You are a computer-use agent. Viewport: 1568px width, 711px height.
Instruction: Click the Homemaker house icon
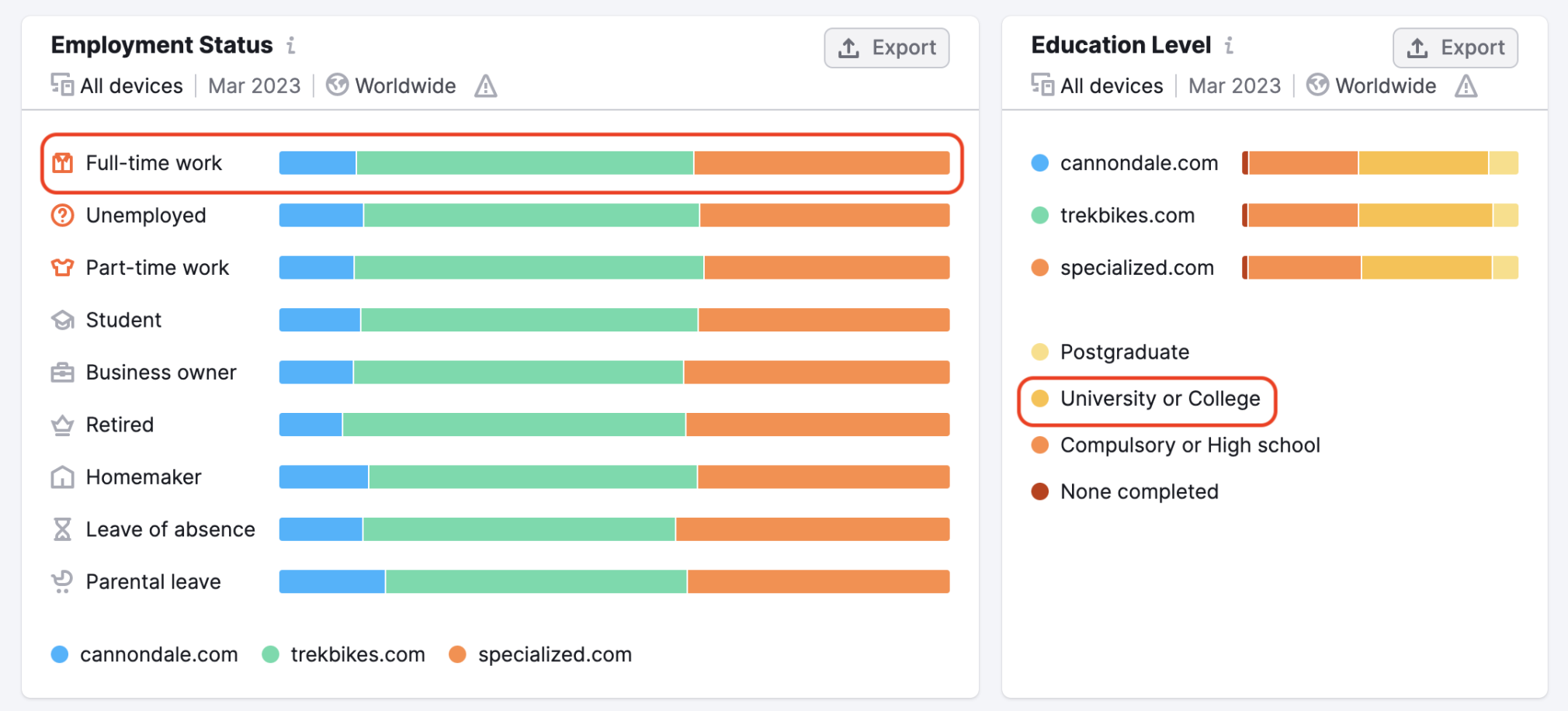point(62,477)
